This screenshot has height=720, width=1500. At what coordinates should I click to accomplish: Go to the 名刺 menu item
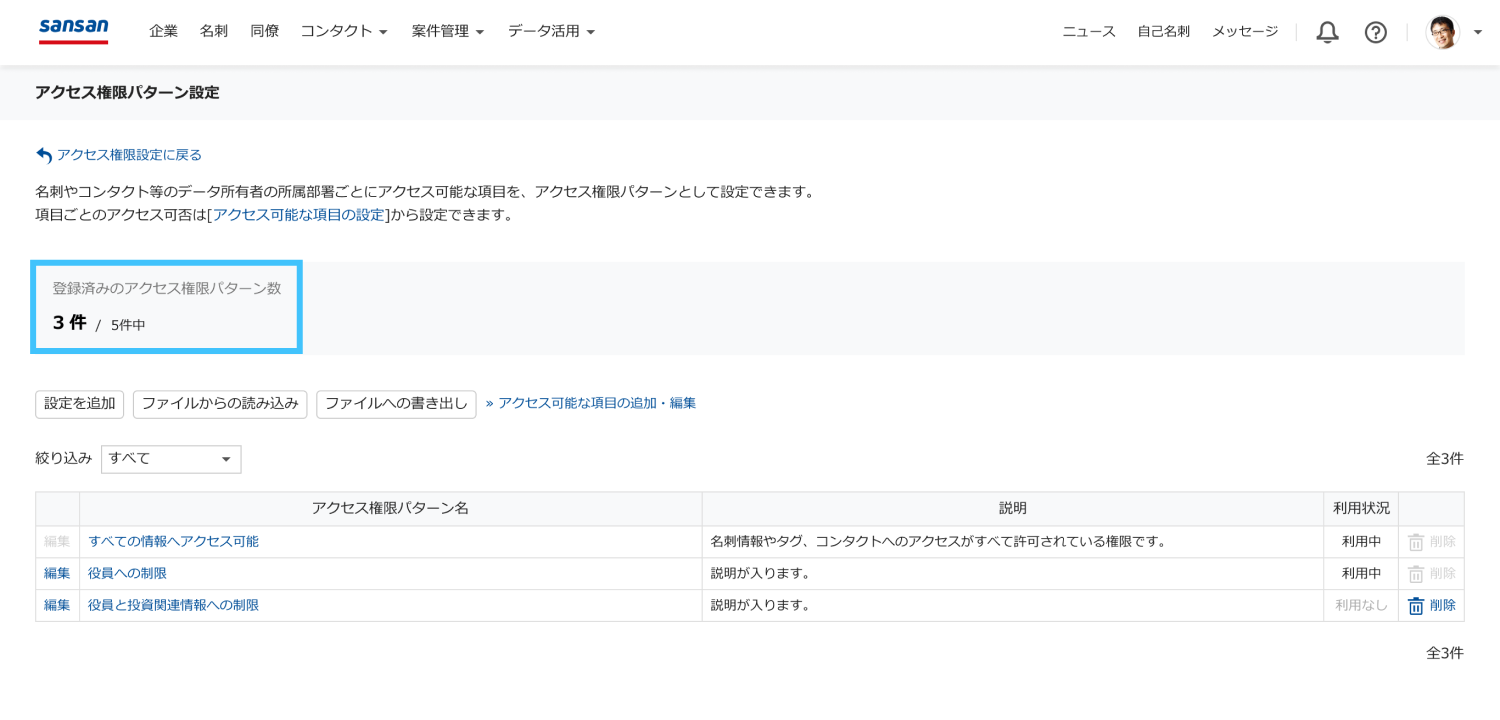click(x=214, y=32)
